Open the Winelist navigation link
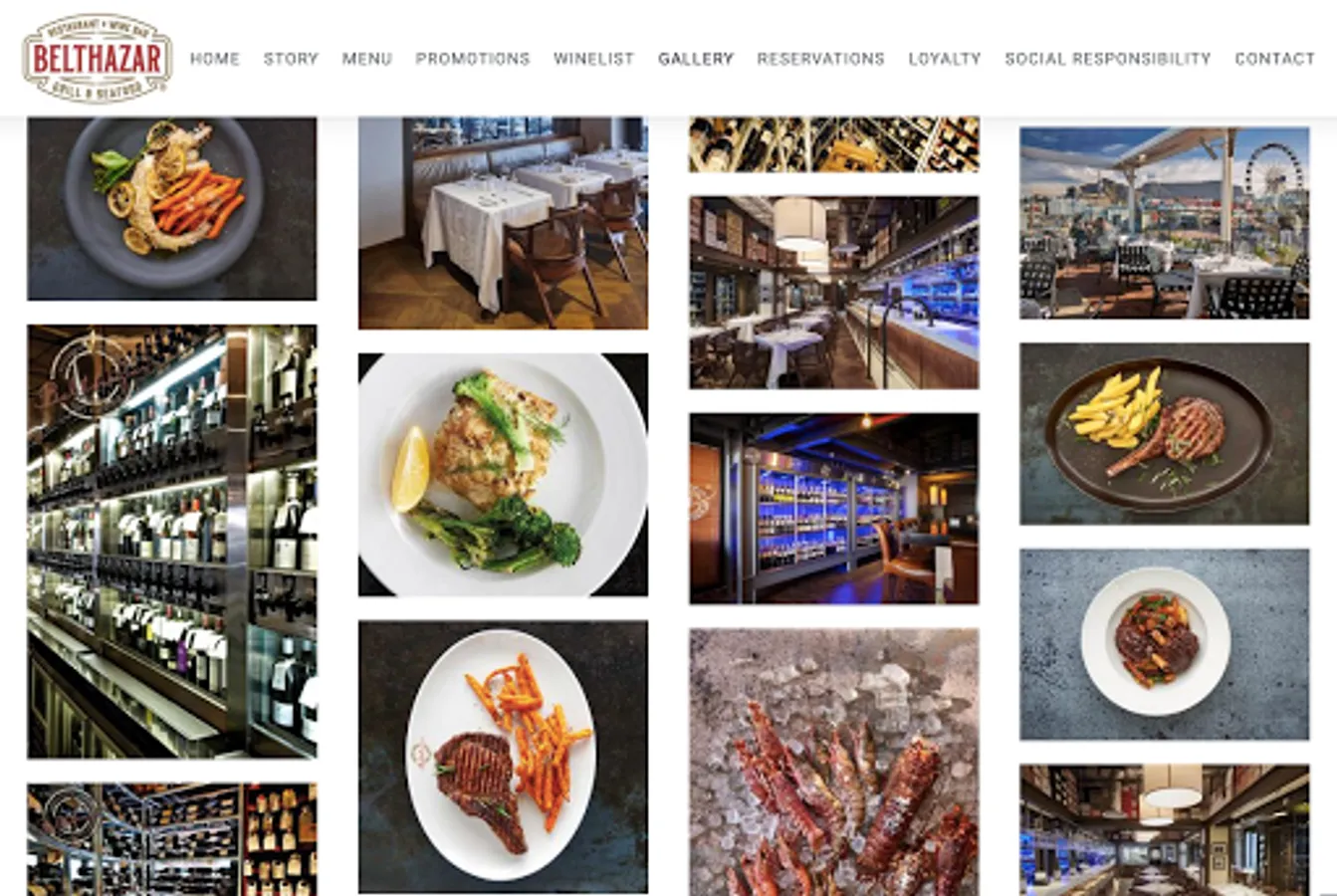This screenshot has width=1337, height=896. (x=594, y=59)
